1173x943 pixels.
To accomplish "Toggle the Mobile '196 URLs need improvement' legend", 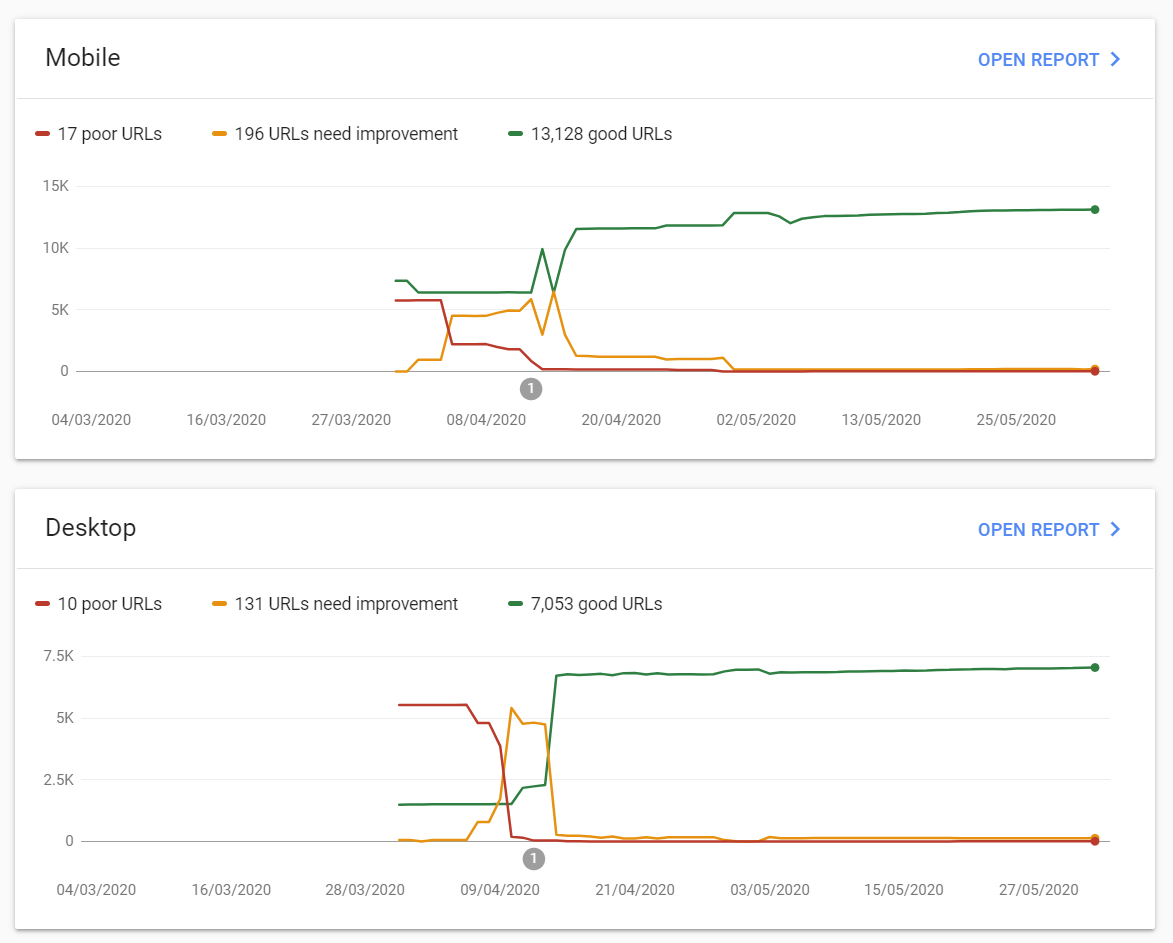I will (x=335, y=134).
